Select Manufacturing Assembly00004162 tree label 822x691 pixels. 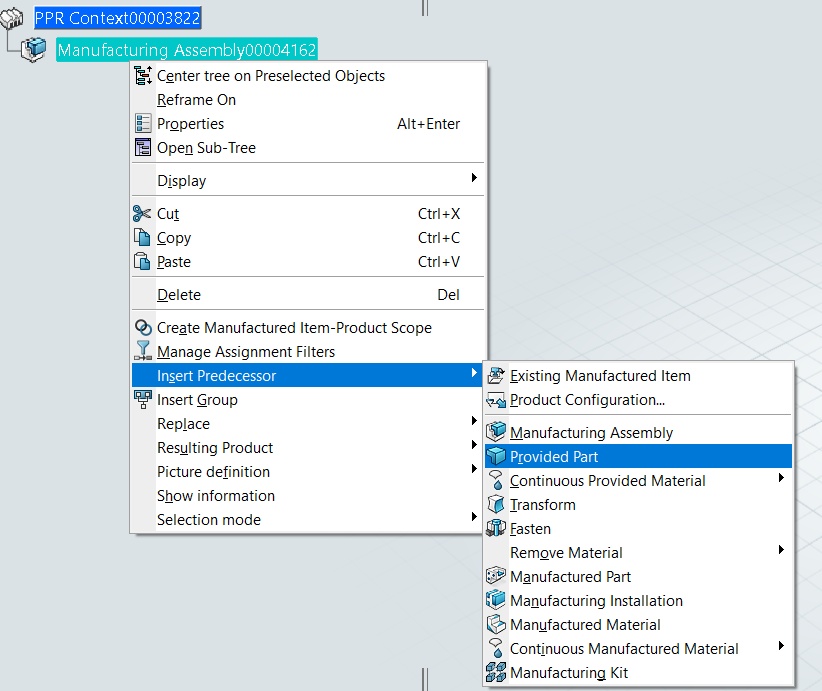187,50
